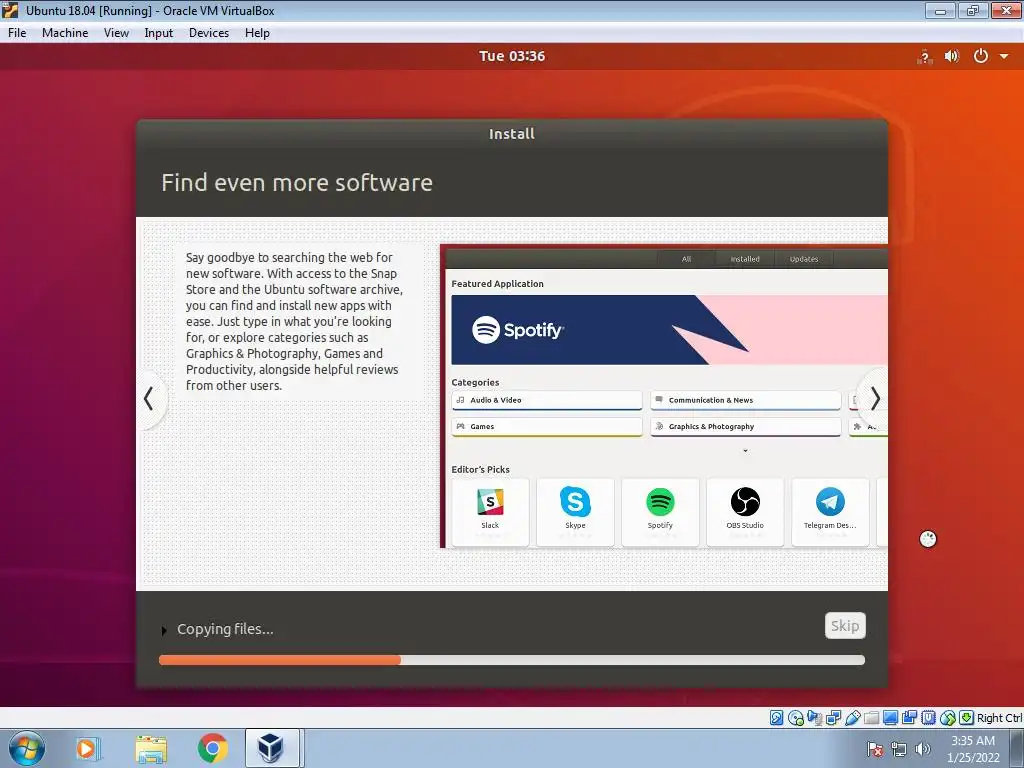Click the Ubuntu power icon
Screen dimensions: 1024x768
pos(980,56)
